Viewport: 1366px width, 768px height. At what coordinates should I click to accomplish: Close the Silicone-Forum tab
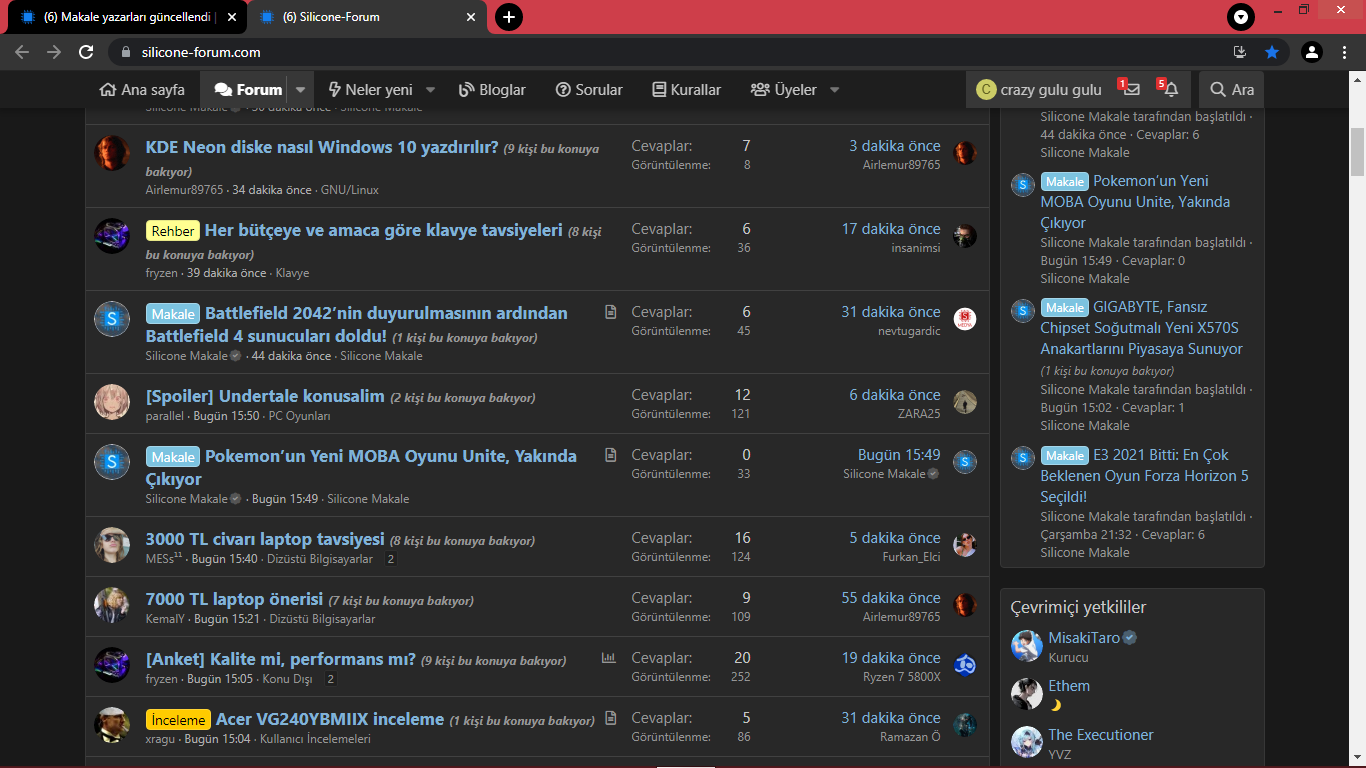tap(472, 17)
